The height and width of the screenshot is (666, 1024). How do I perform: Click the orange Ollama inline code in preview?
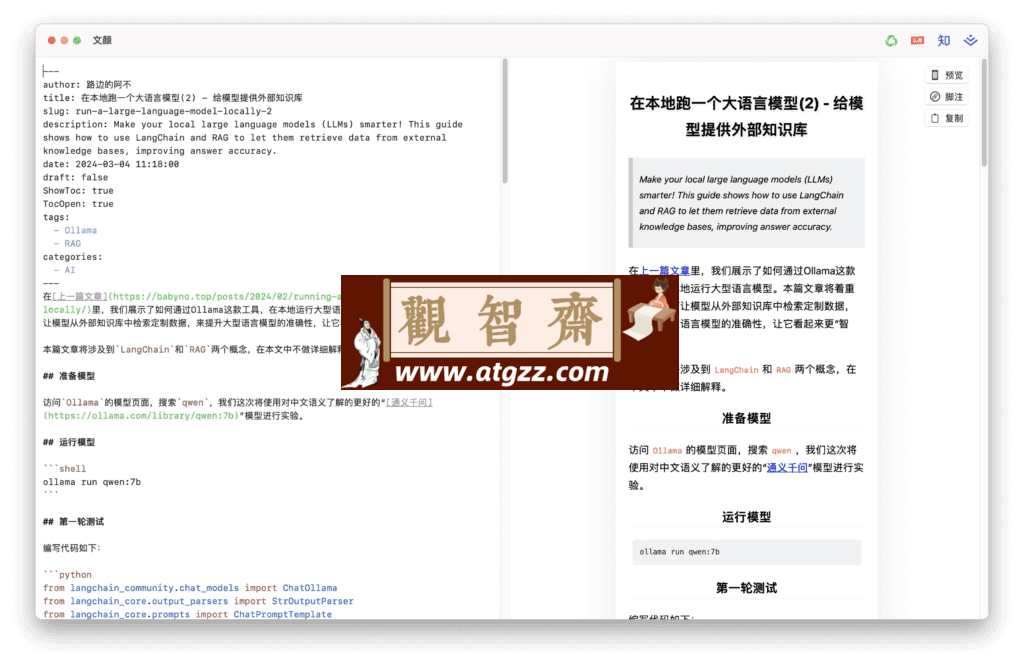click(x=667, y=451)
